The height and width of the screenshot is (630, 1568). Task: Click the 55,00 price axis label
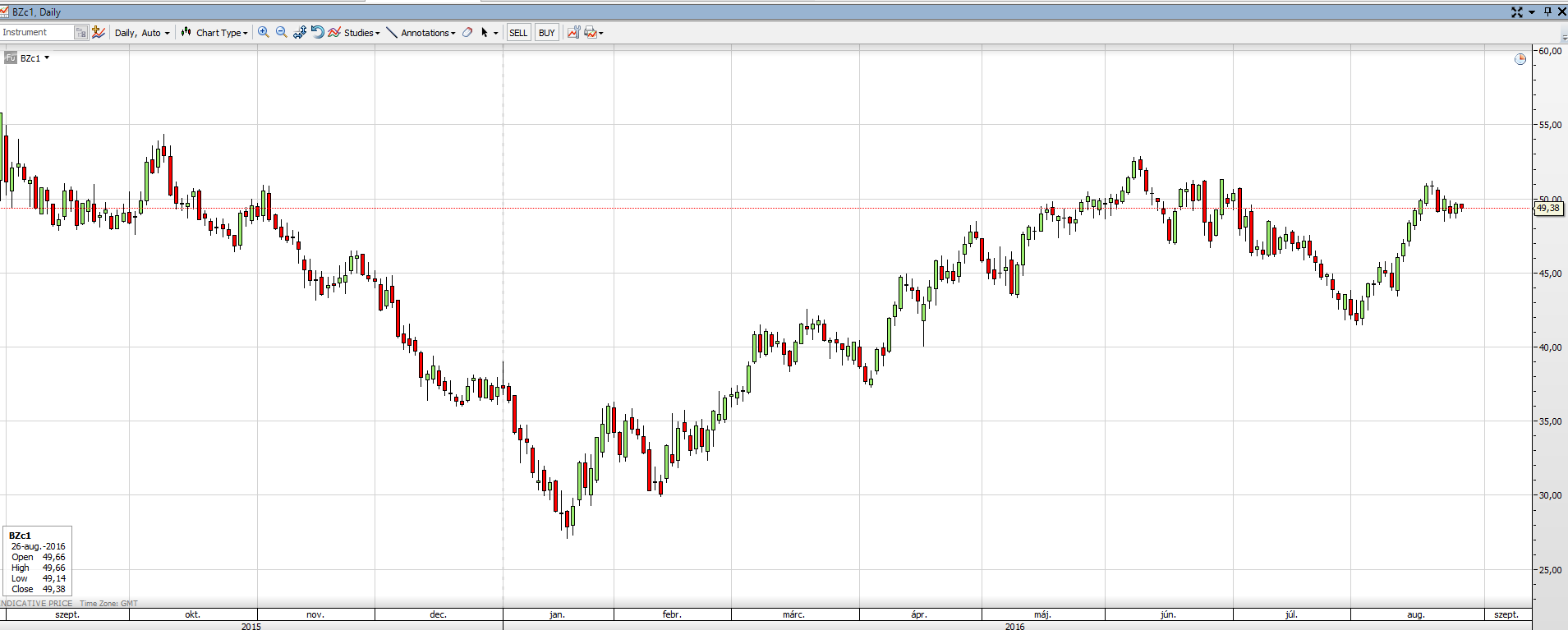tap(1550, 125)
